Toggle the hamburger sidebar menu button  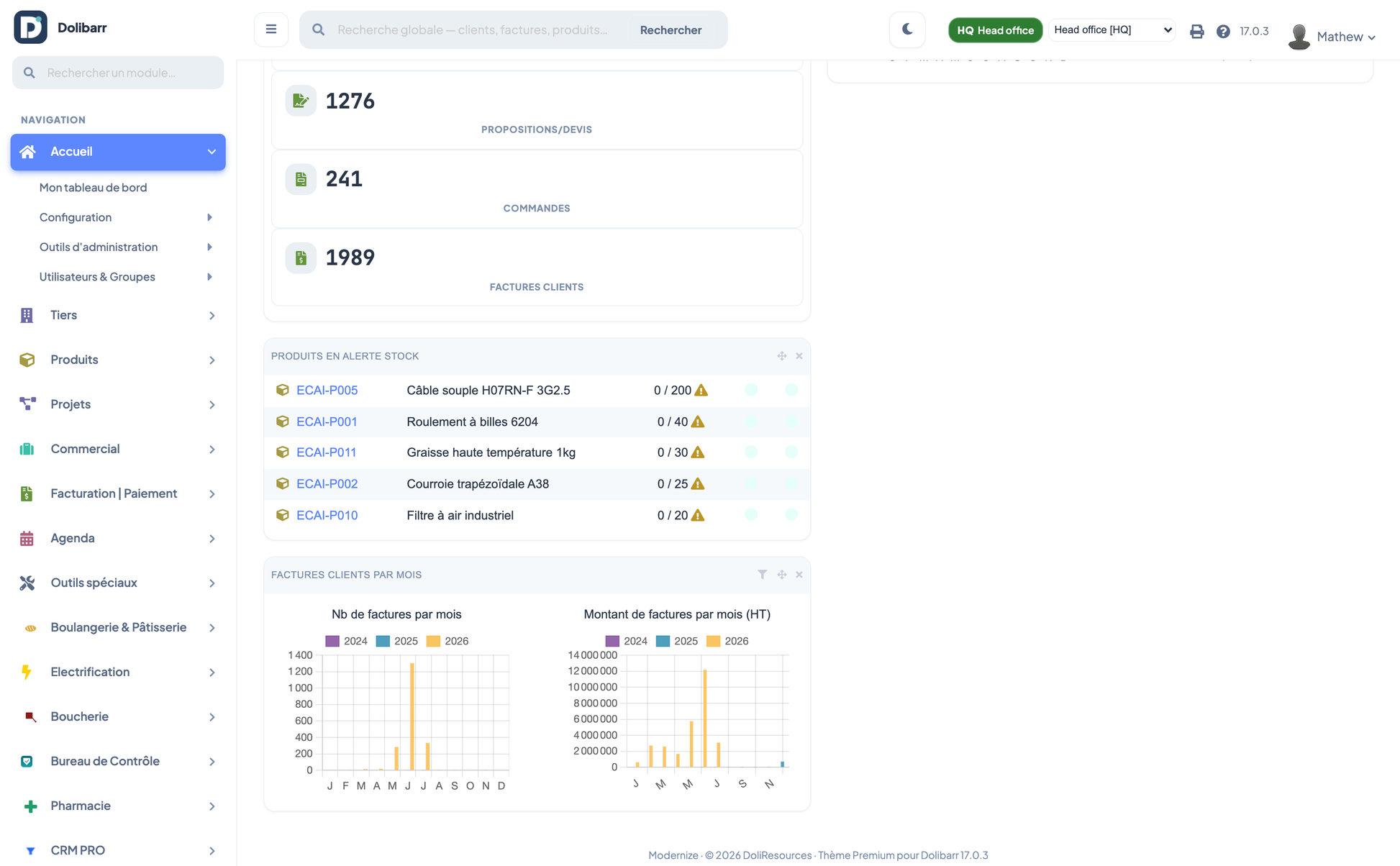tap(271, 29)
